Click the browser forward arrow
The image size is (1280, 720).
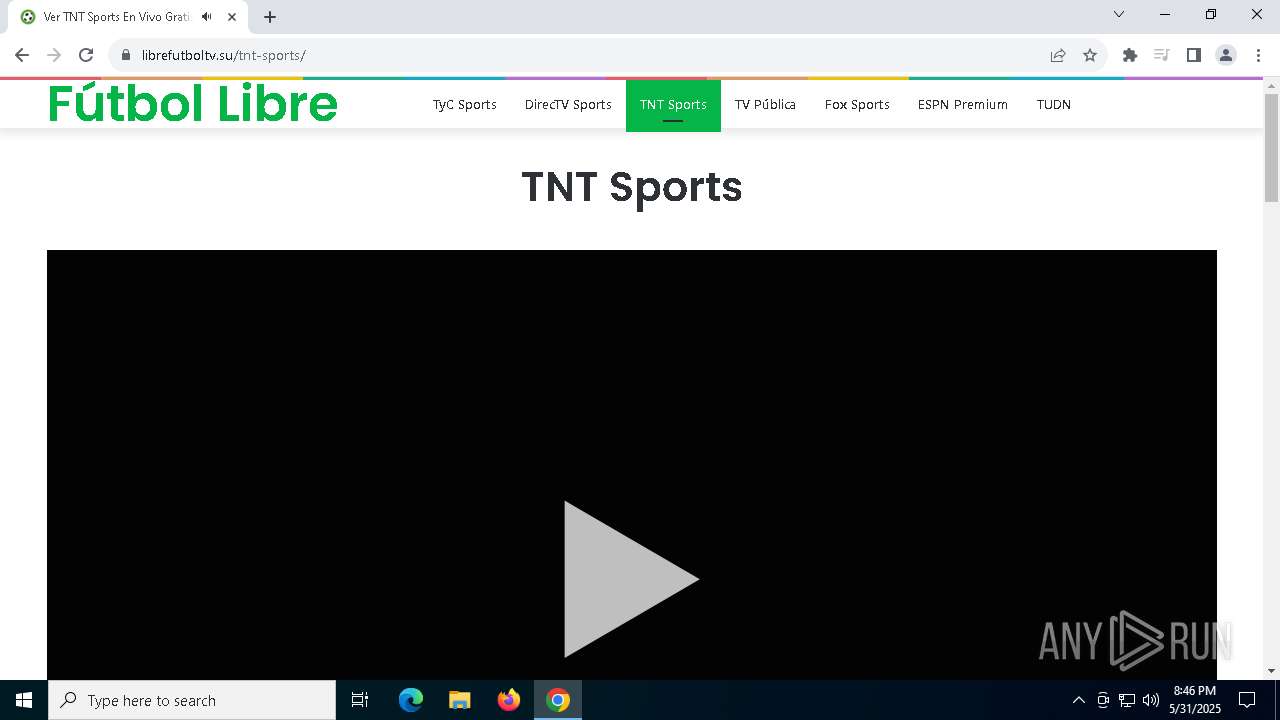tap(54, 55)
